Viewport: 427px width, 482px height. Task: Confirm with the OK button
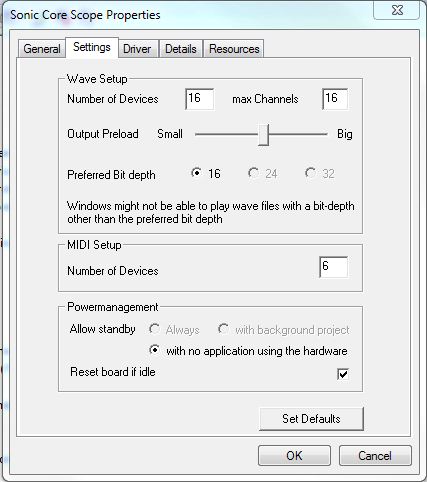294,456
